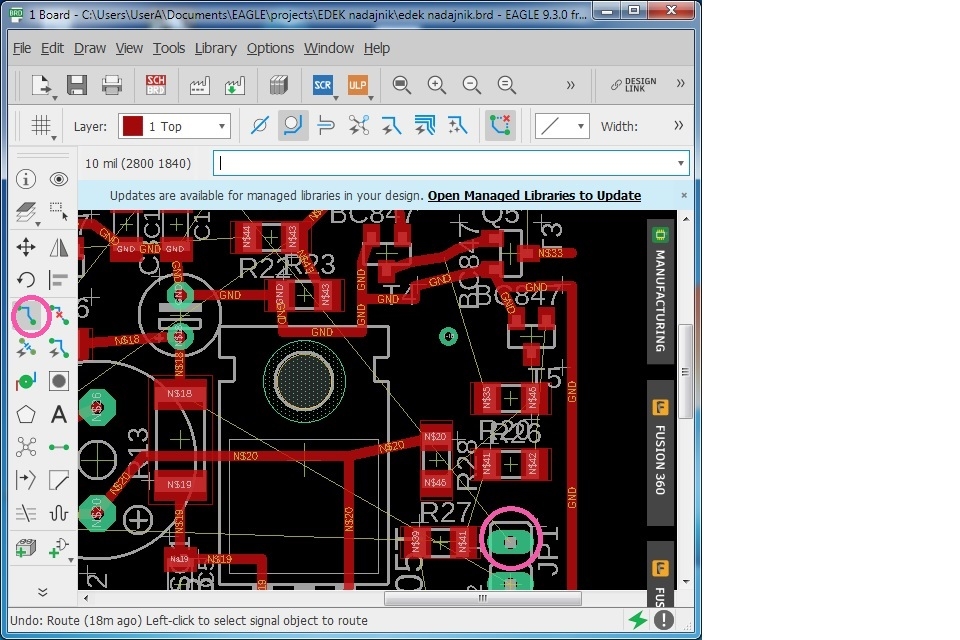960x640 pixels.
Task: Run a script with the SCR button
Action: (x=322, y=85)
